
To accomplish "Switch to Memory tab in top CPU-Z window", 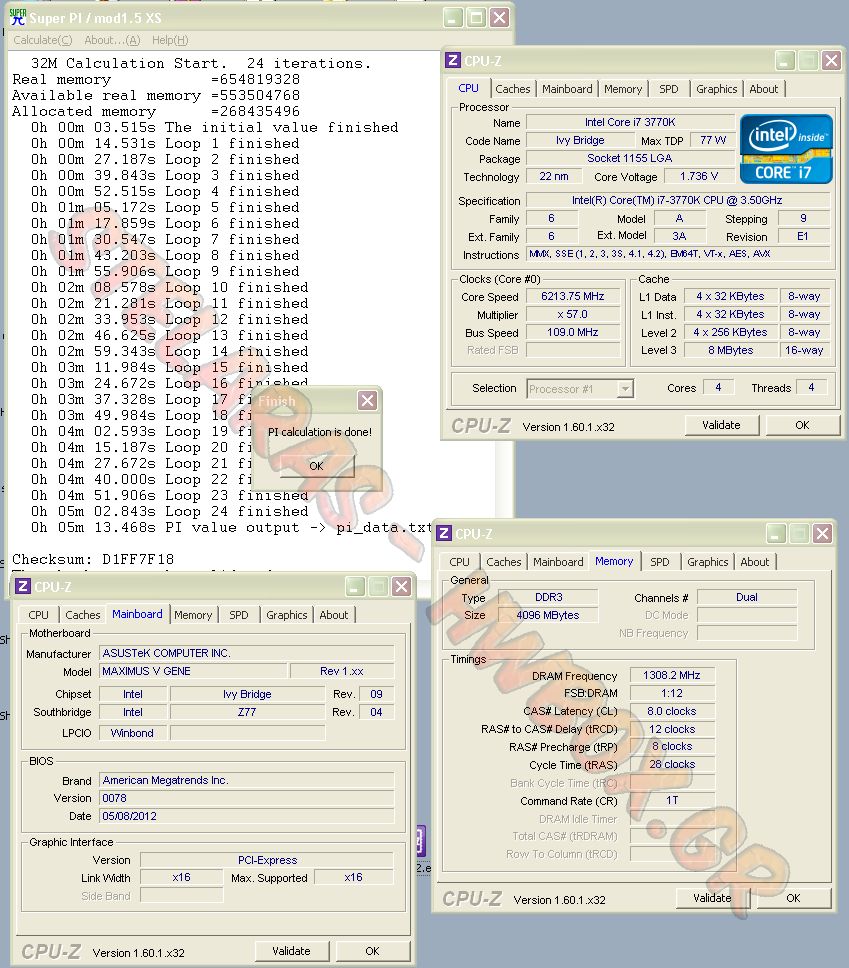I will [x=623, y=89].
